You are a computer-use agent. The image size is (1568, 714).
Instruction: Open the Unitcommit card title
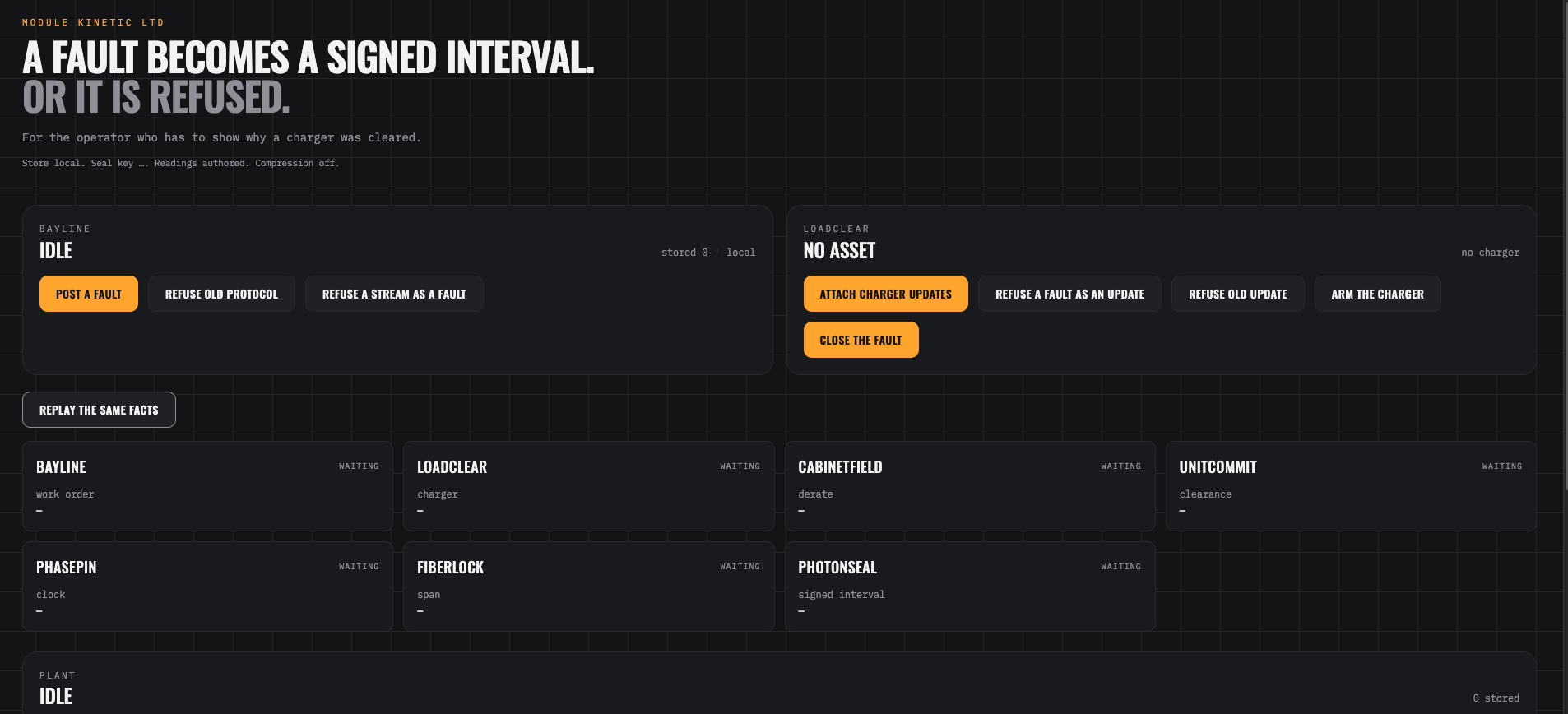click(x=1218, y=467)
